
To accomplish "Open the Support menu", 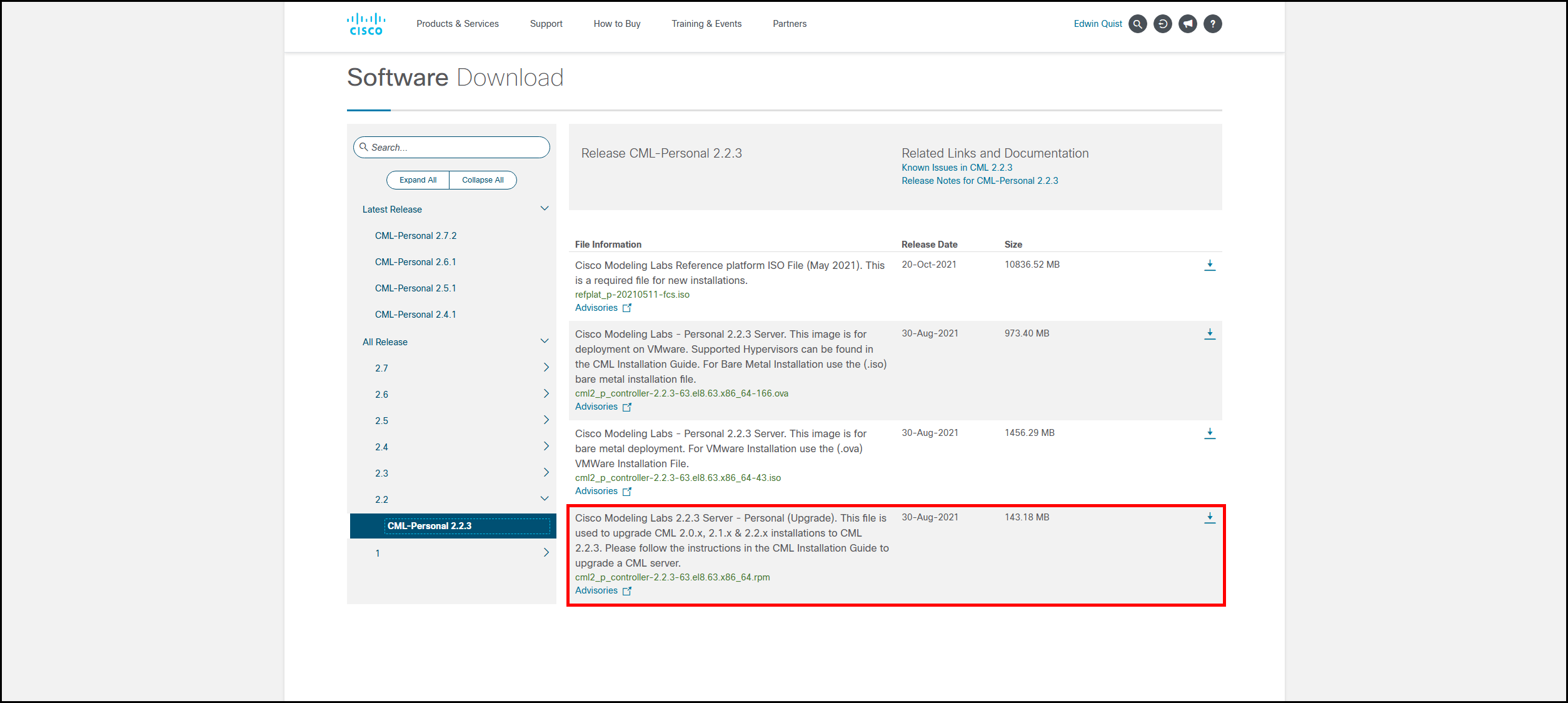I will [x=546, y=24].
